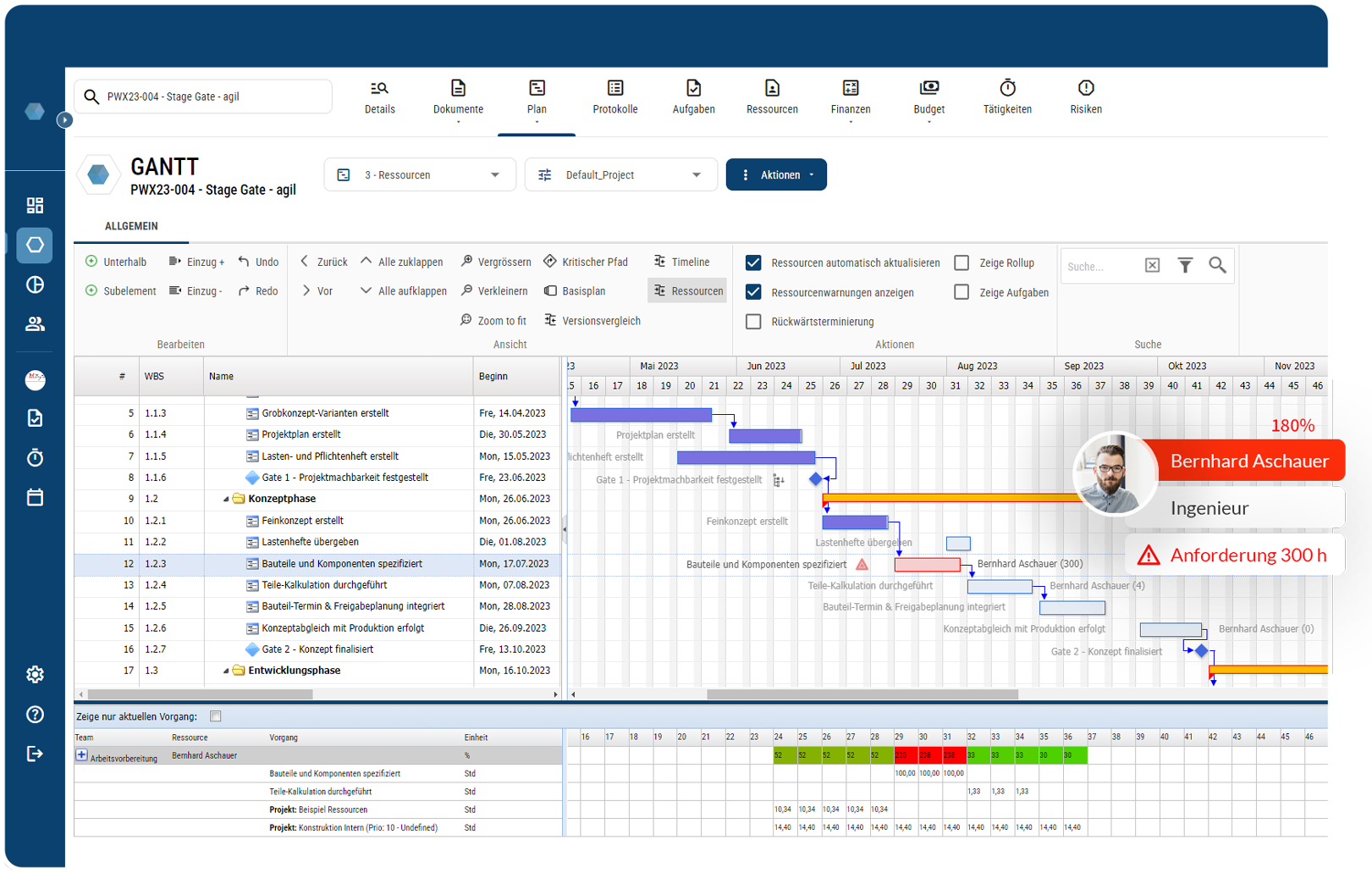Expand the sidebar with arrow toggle
Screen dimensions: 1372x873
click(64, 120)
